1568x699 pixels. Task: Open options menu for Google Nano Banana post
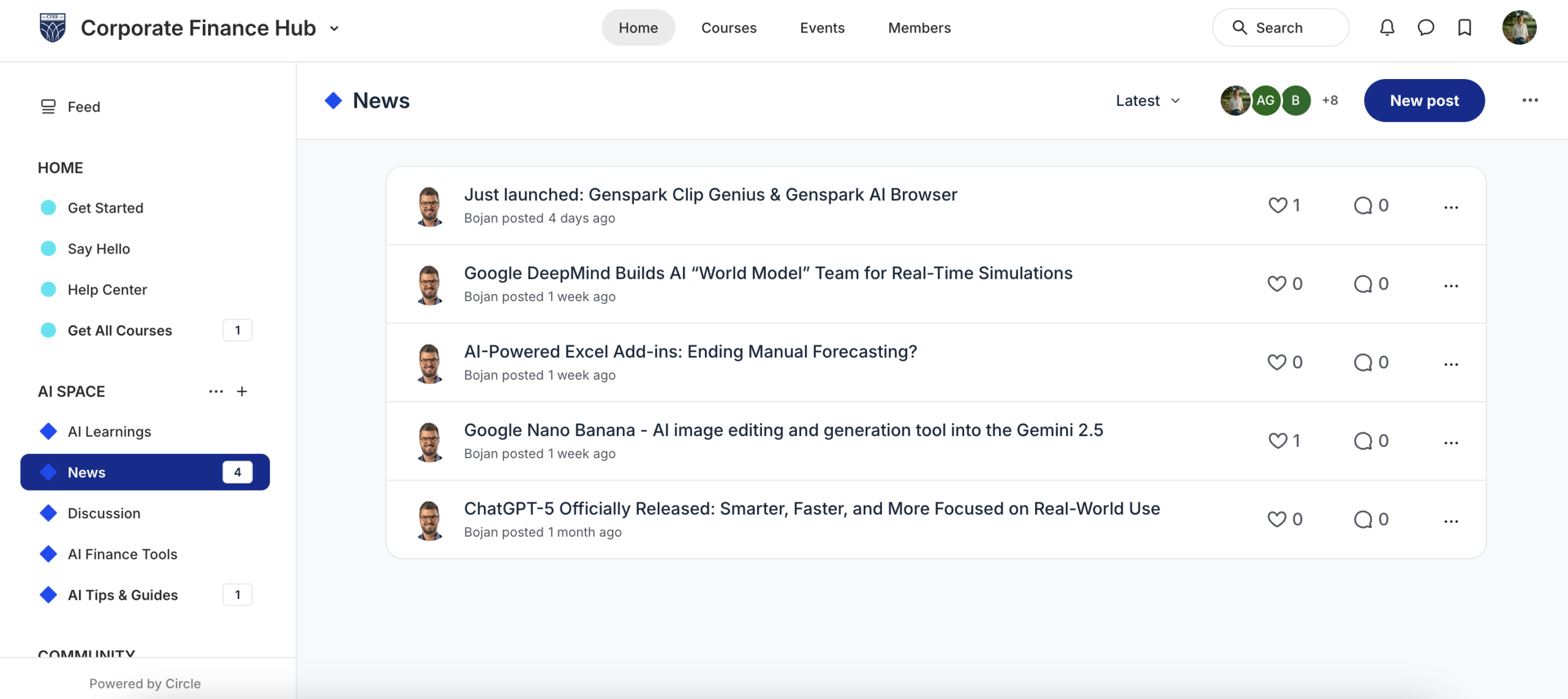pyautogui.click(x=1450, y=442)
